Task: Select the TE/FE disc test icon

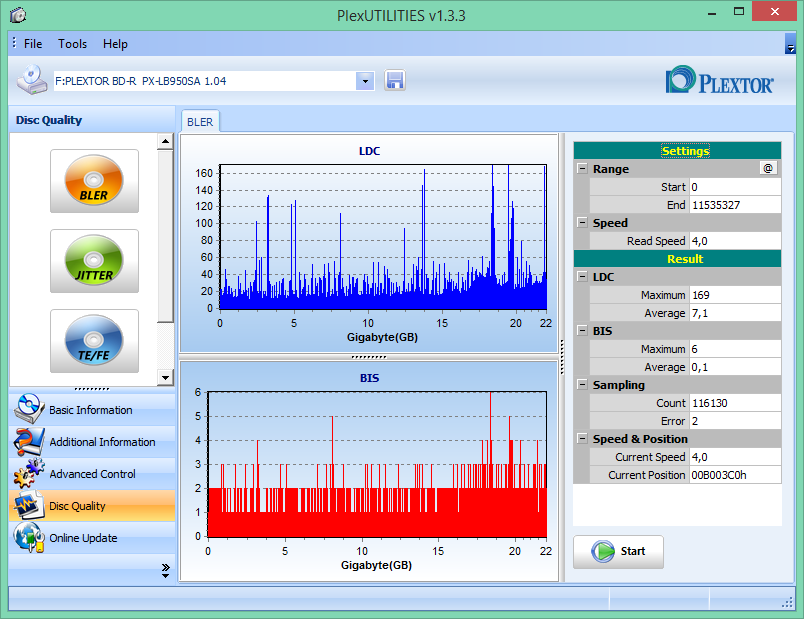Action: point(94,341)
